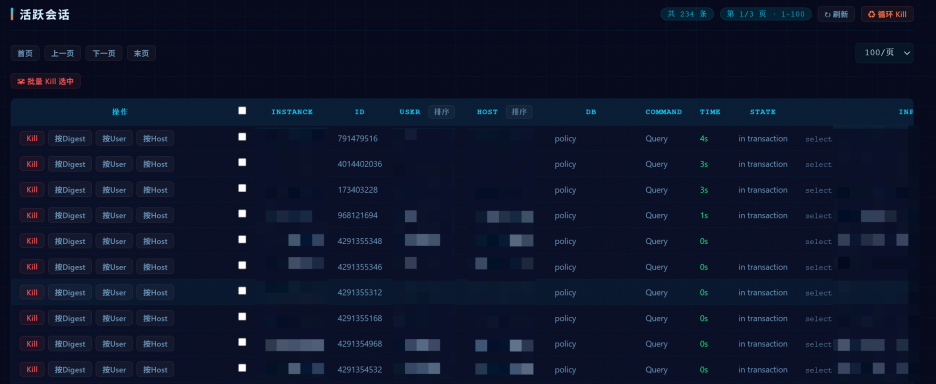936x384 pixels.
Task: Click the 1s time value
Action: tap(704, 216)
